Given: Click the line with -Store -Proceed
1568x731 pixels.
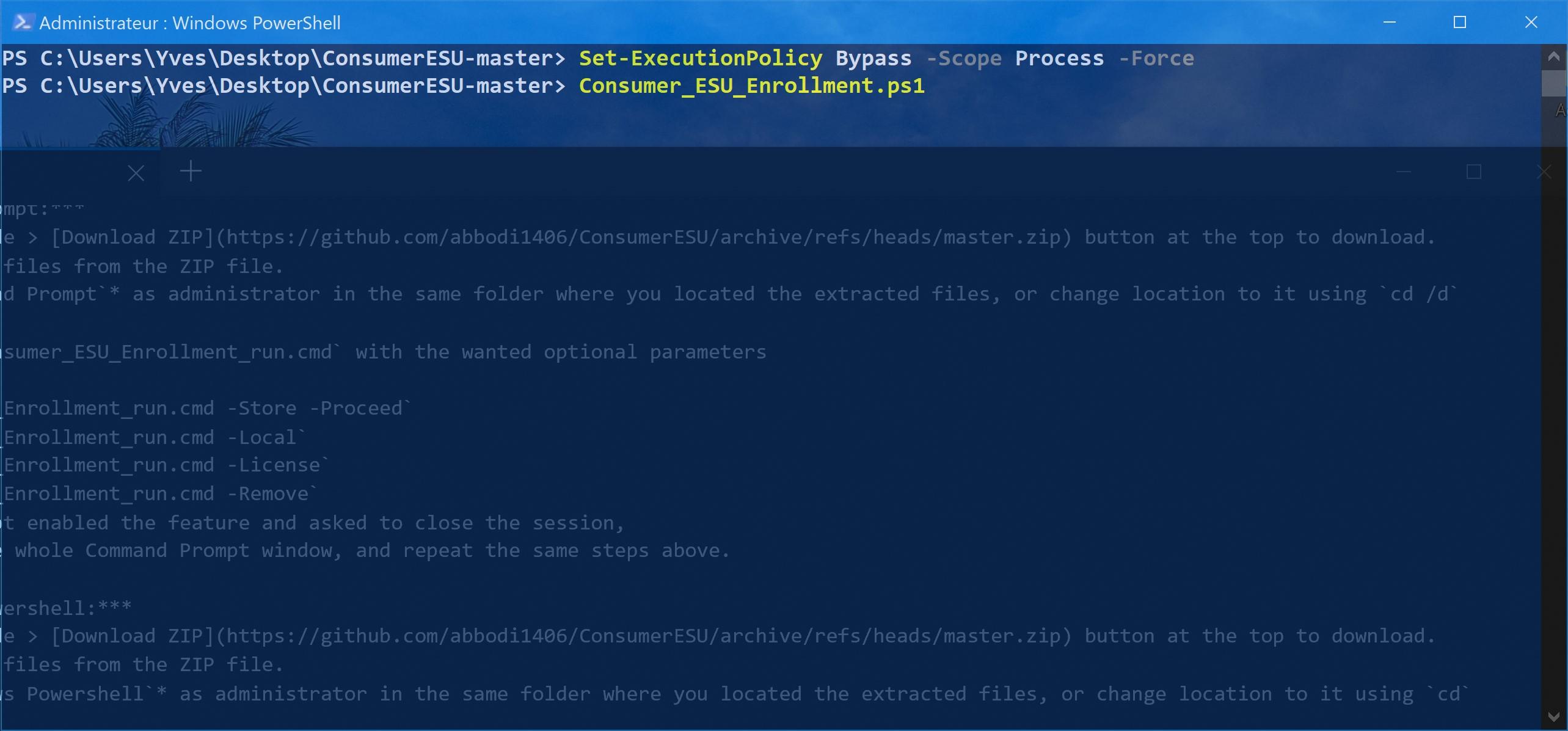Looking at the screenshot, I should click(x=206, y=409).
